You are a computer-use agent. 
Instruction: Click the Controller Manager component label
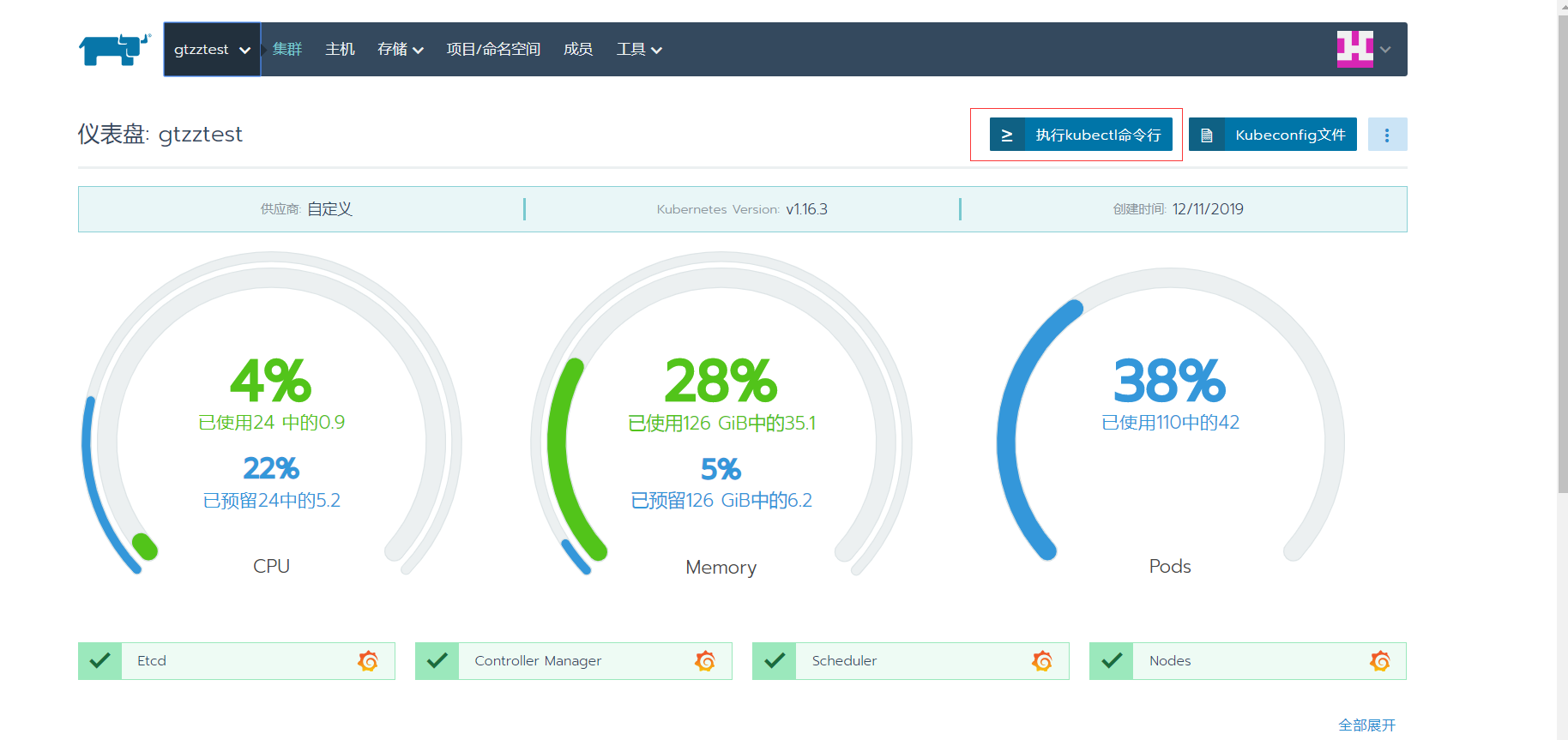tap(538, 661)
